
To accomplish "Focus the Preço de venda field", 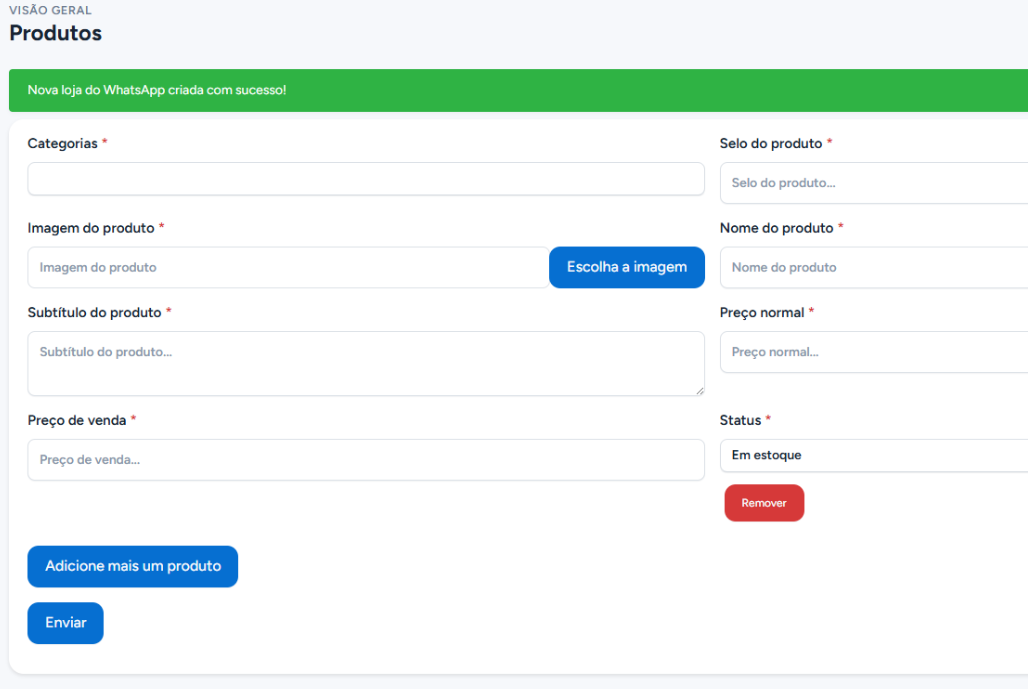I will coord(366,460).
